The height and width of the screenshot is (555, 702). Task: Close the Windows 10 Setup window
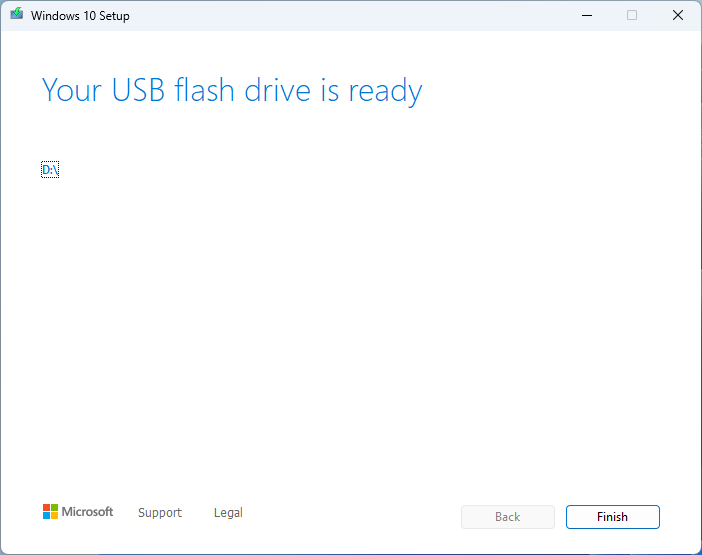point(678,15)
